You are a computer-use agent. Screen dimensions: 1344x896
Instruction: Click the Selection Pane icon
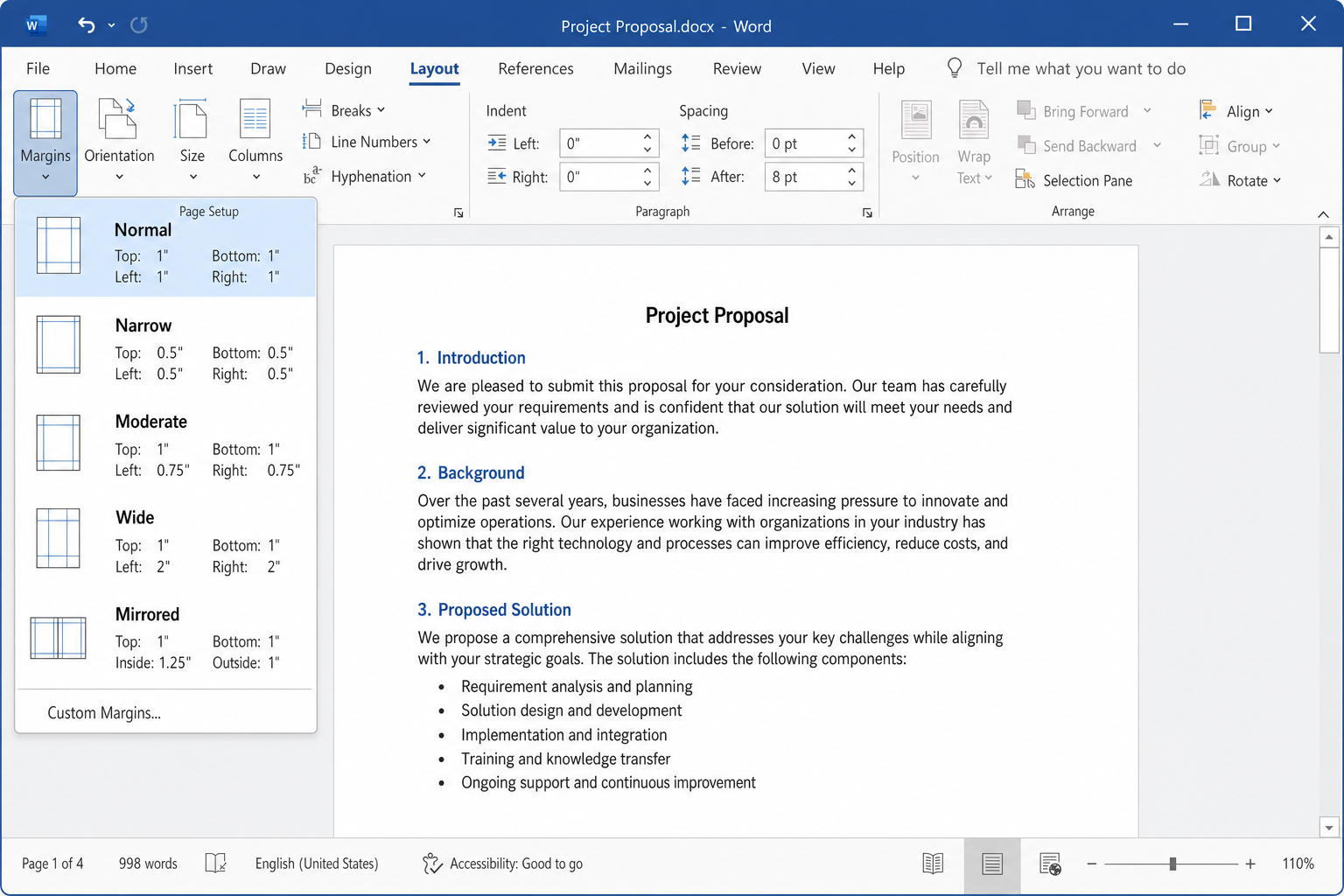point(1025,179)
